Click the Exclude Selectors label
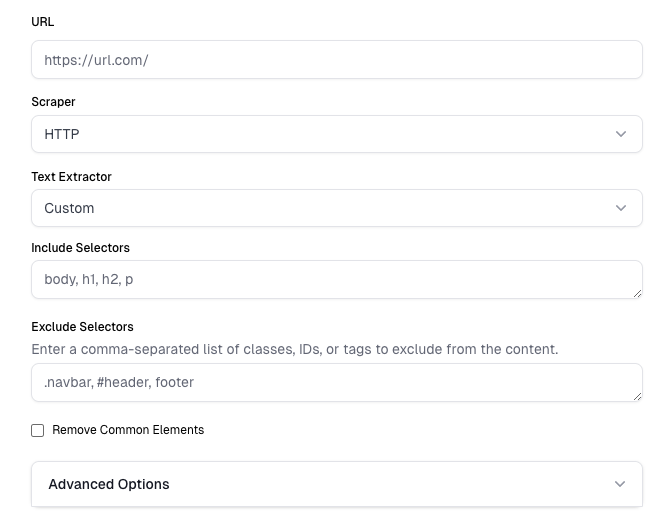This screenshot has height=527, width=651. (x=82, y=327)
